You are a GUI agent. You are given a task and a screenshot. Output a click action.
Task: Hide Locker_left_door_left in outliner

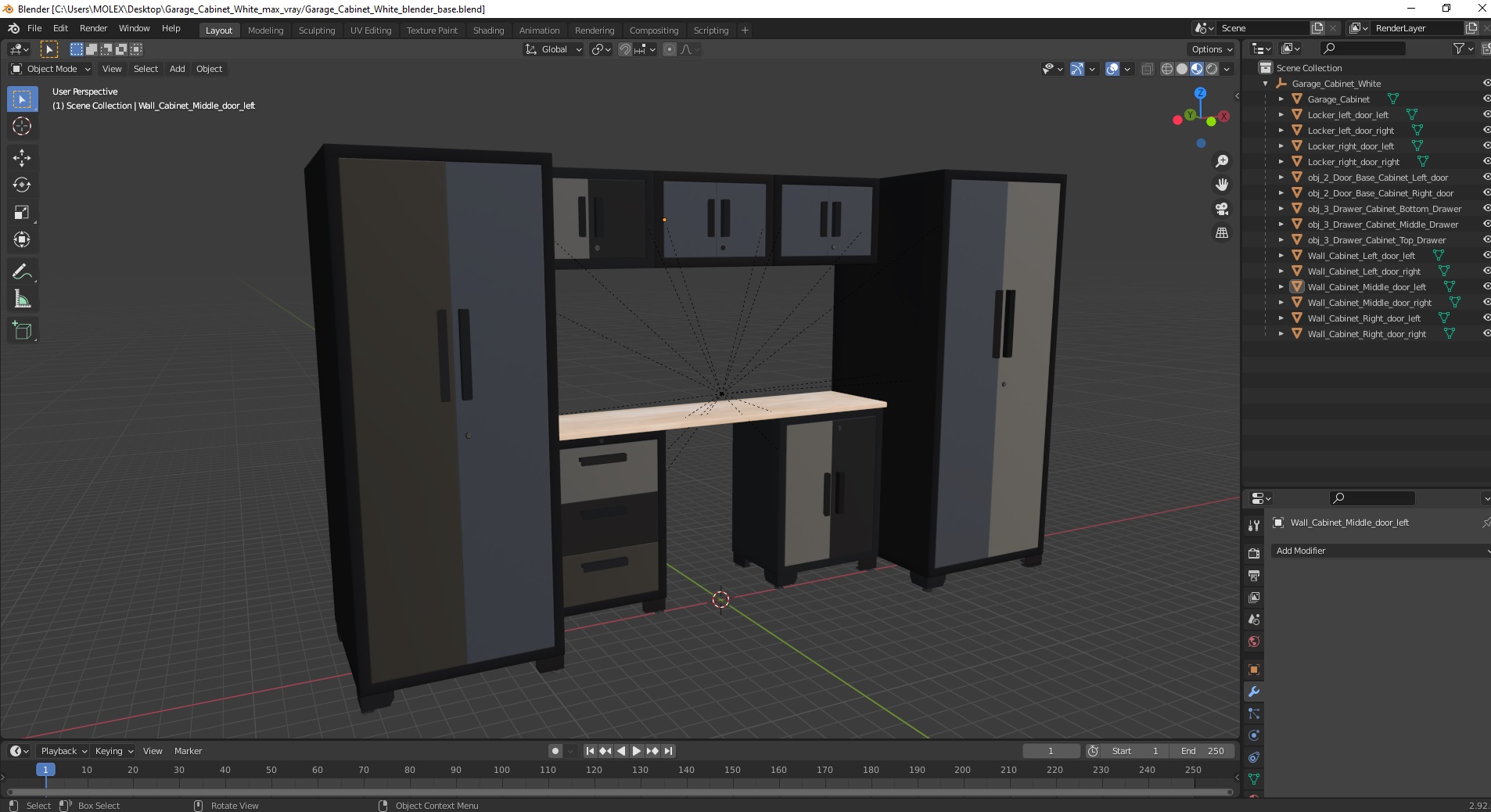(1486, 115)
